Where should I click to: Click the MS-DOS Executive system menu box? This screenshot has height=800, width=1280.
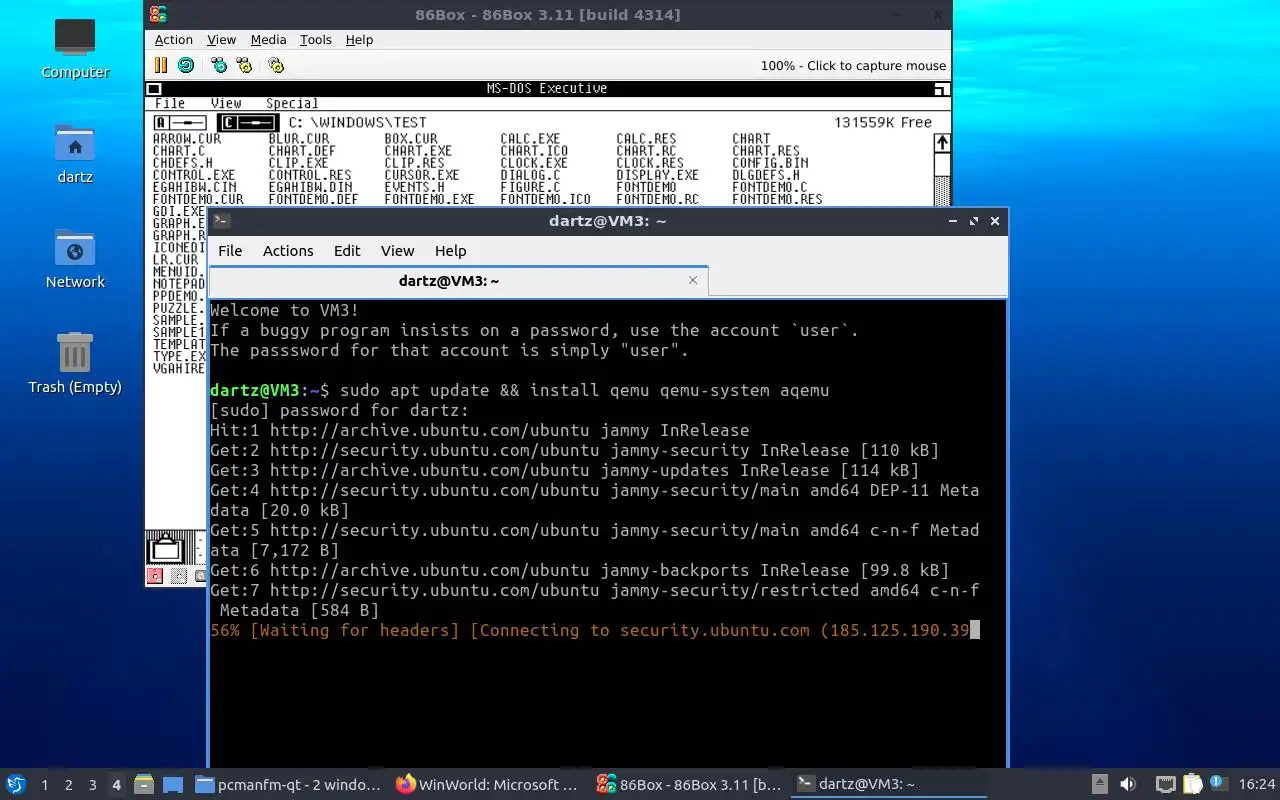153,89
